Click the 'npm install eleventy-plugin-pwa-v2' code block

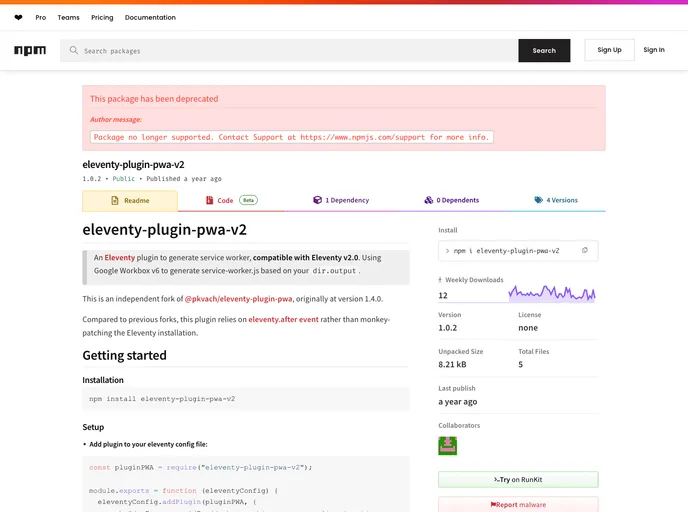pyautogui.click(x=246, y=399)
